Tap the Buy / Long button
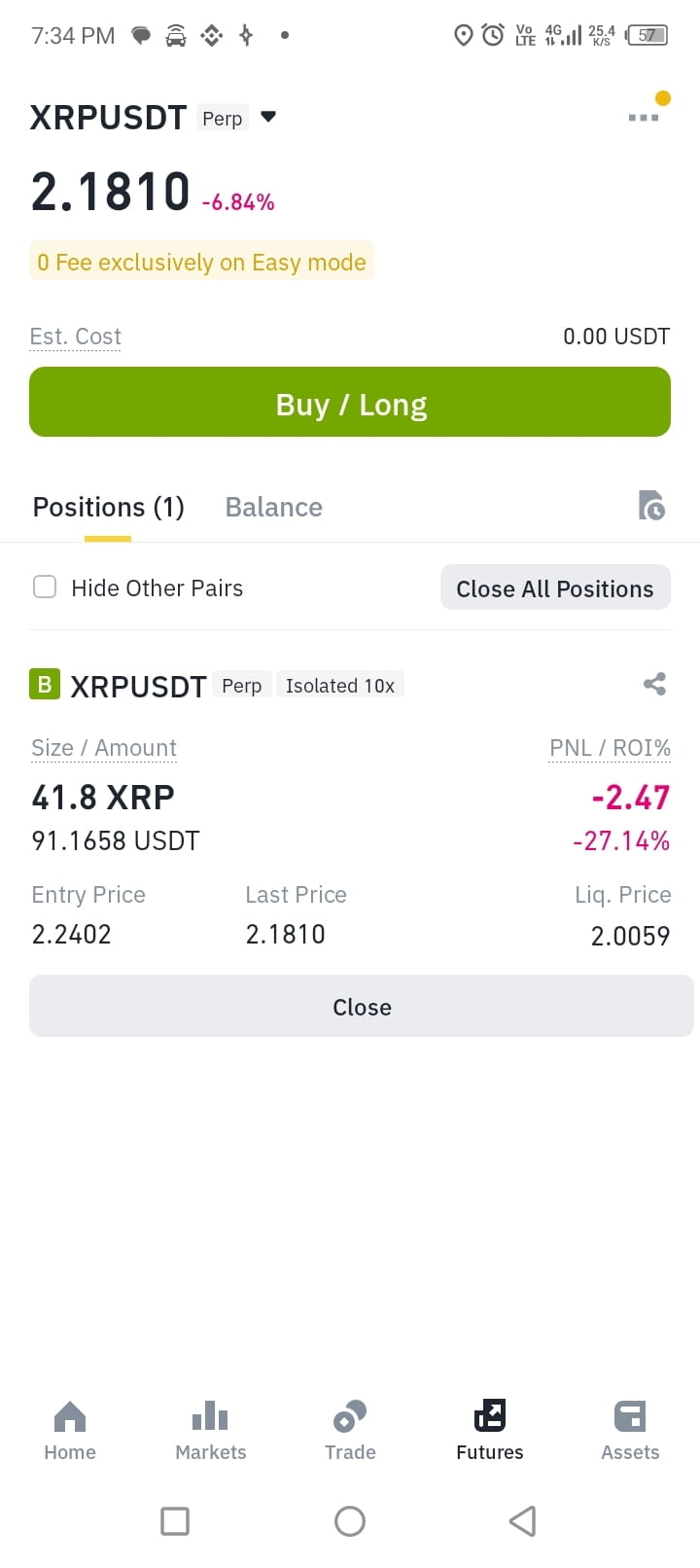This screenshot has width=700, height=1568. click(x=350, y=402)
